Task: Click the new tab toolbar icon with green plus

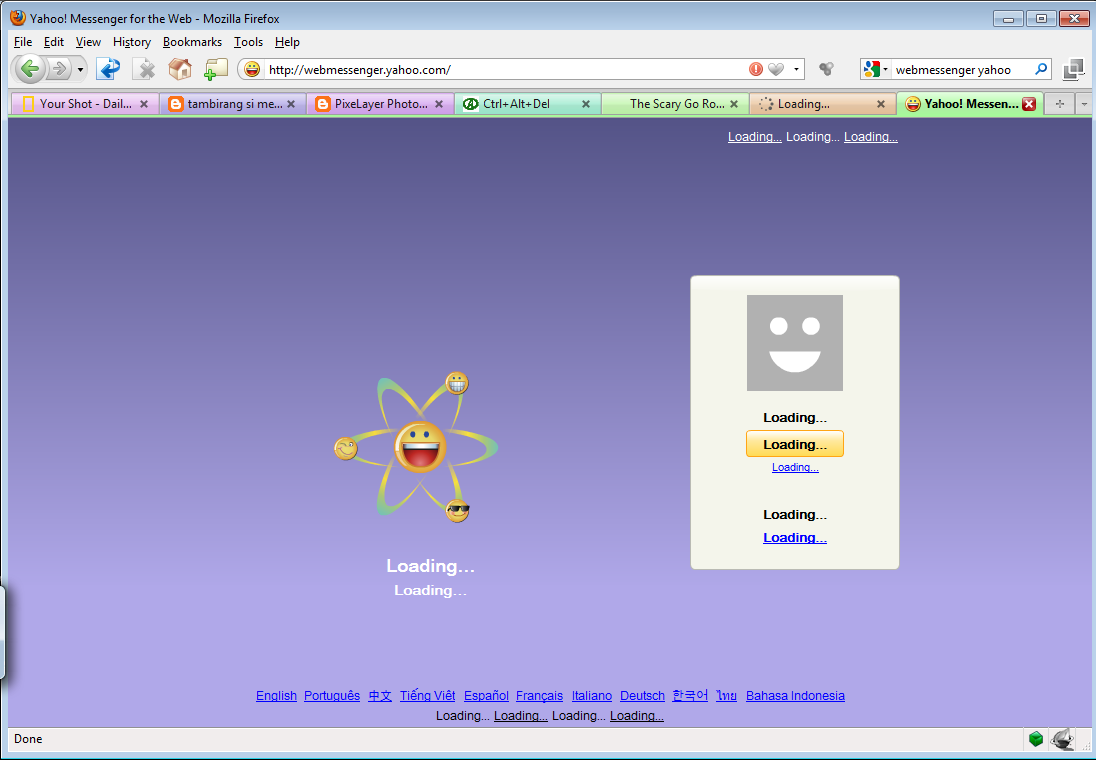Action: click(x=215, y=69)
